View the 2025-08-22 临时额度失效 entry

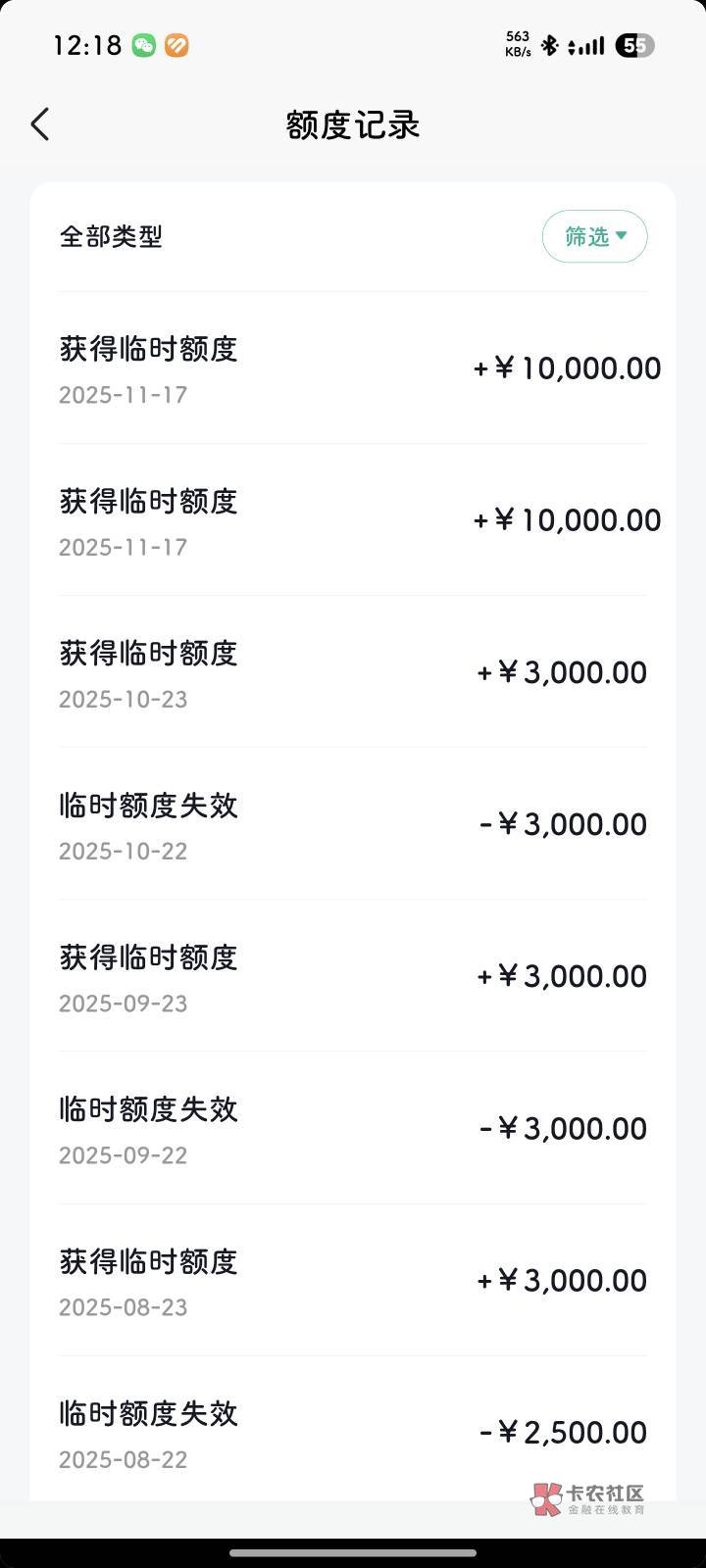[x=353, y=1433]
